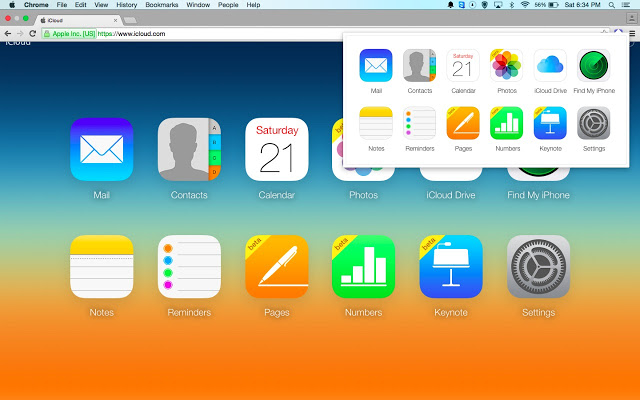Click the Notes icon in popup panel
640x400 pixels.
click(376, 123)
